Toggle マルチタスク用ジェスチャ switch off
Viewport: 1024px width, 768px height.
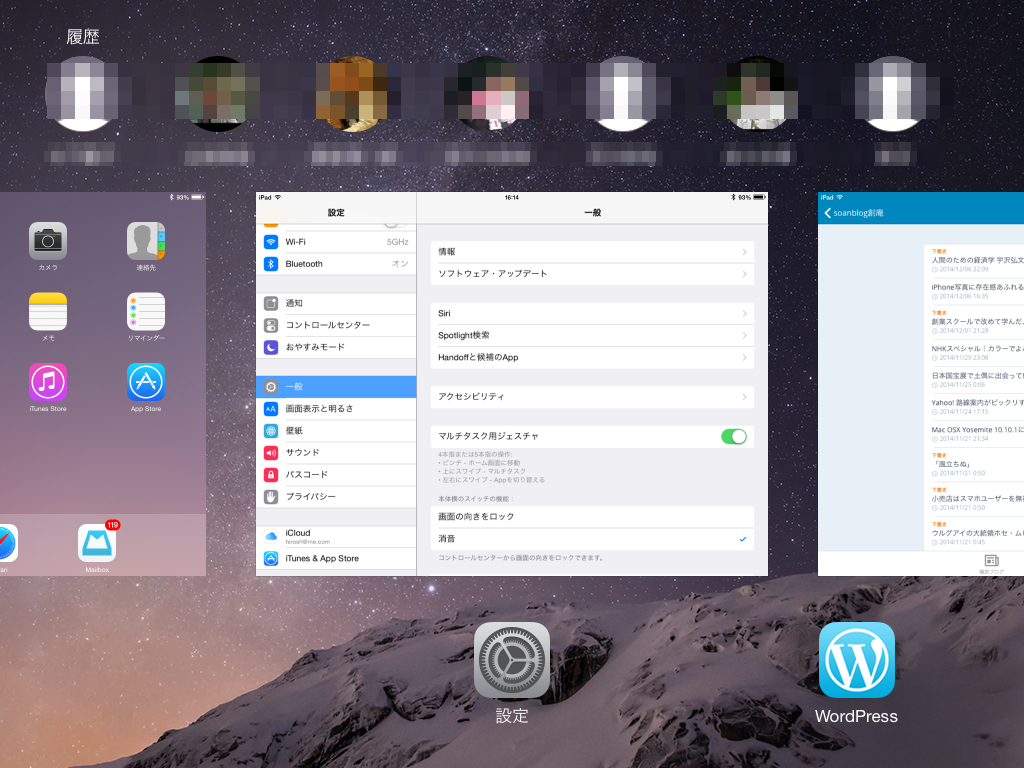click(733, 436)
